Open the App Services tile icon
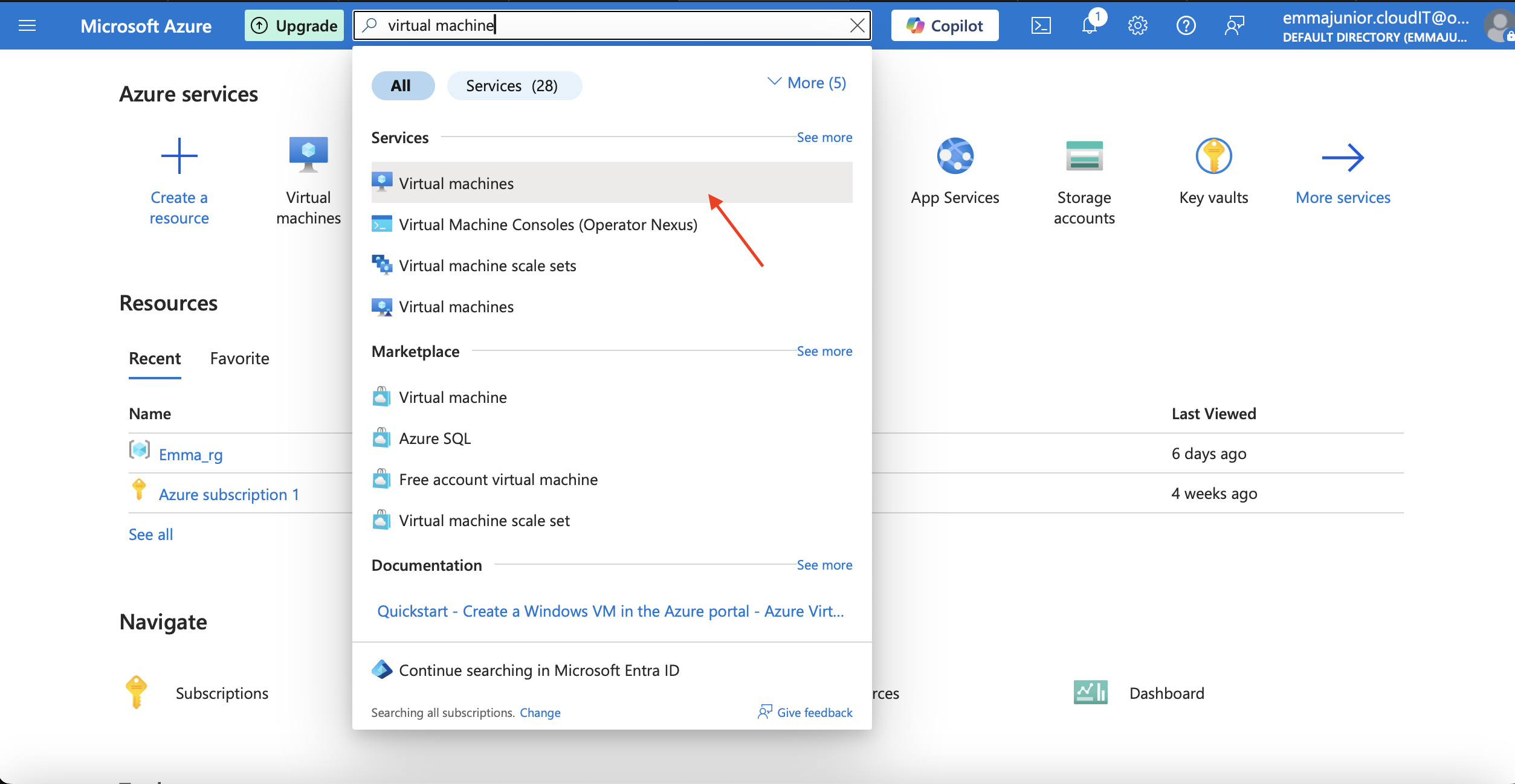The image size is (1515, 784). [955, 156]
